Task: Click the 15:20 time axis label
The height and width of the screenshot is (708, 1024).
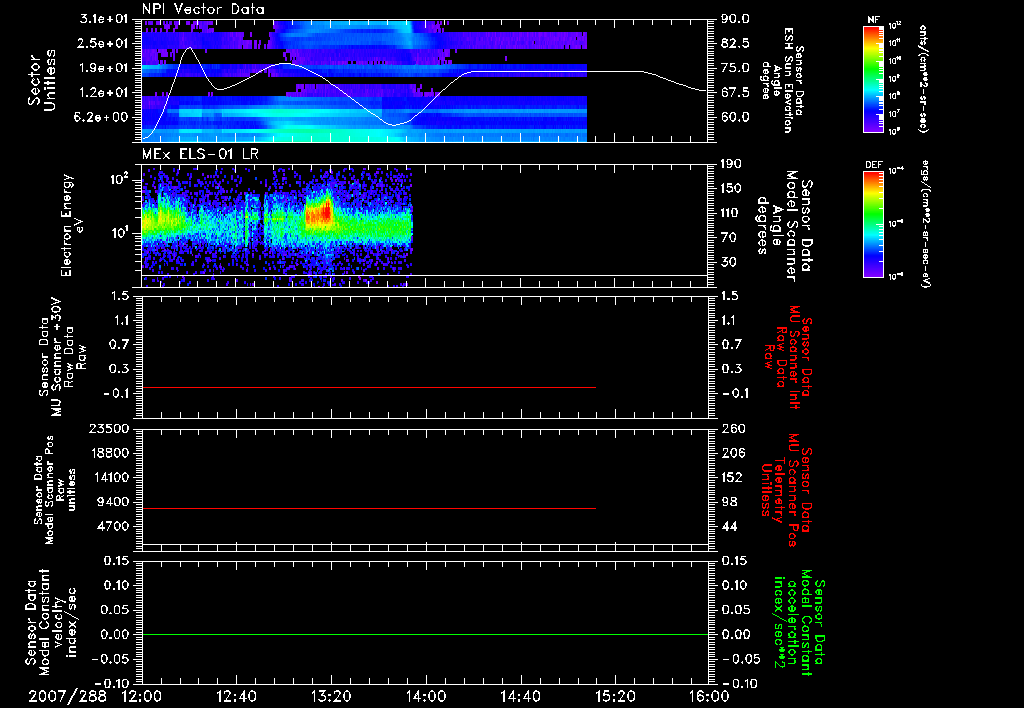Action: coord(615,696)
